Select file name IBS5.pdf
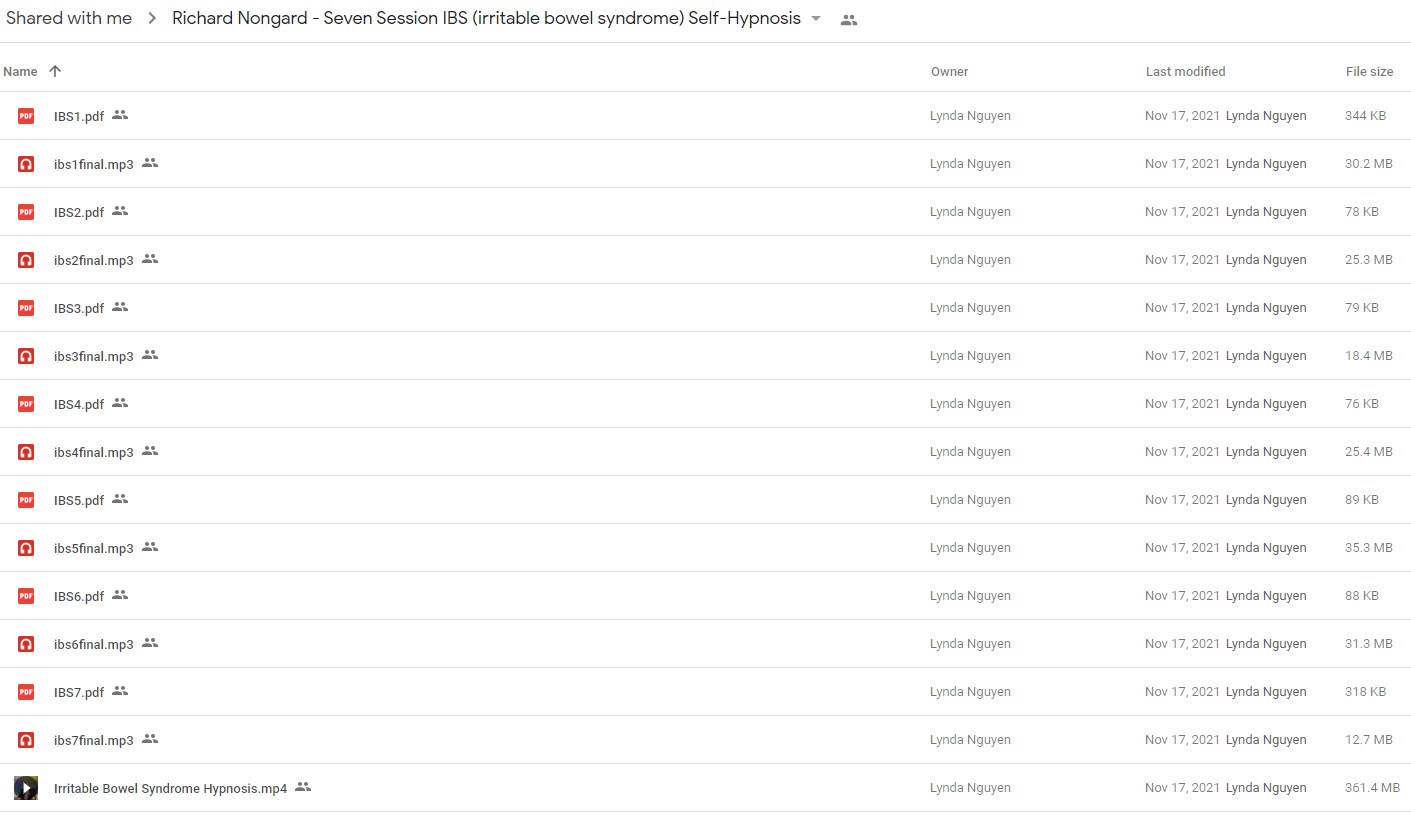The width and height of the screenshot is (1411, 819). tap(79, 500)
